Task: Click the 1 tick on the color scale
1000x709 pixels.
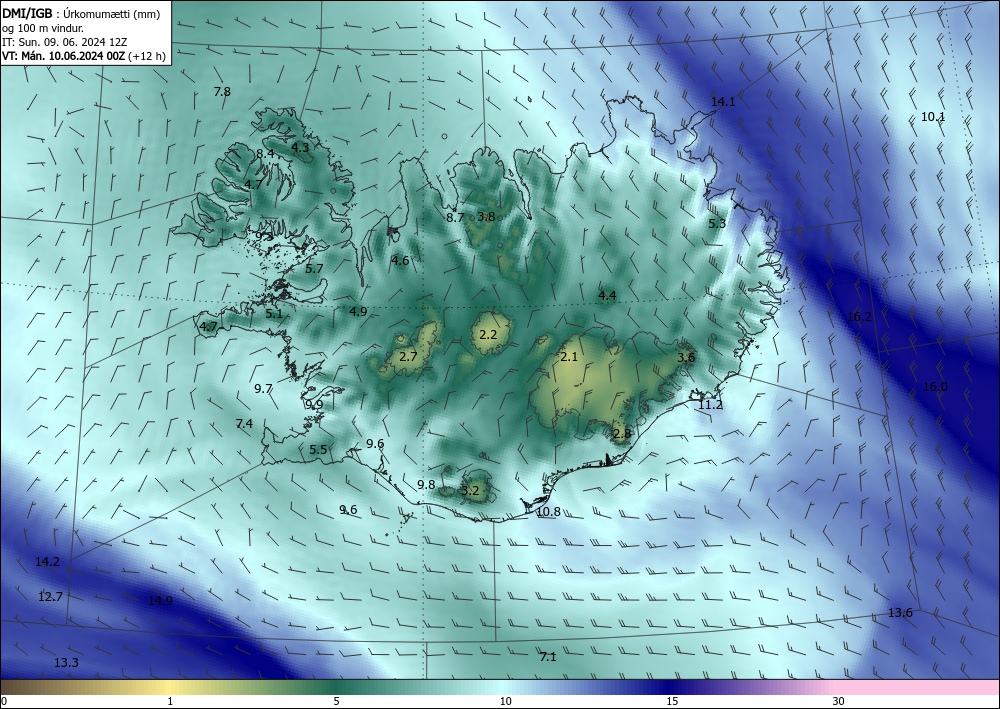Action: 170,702
